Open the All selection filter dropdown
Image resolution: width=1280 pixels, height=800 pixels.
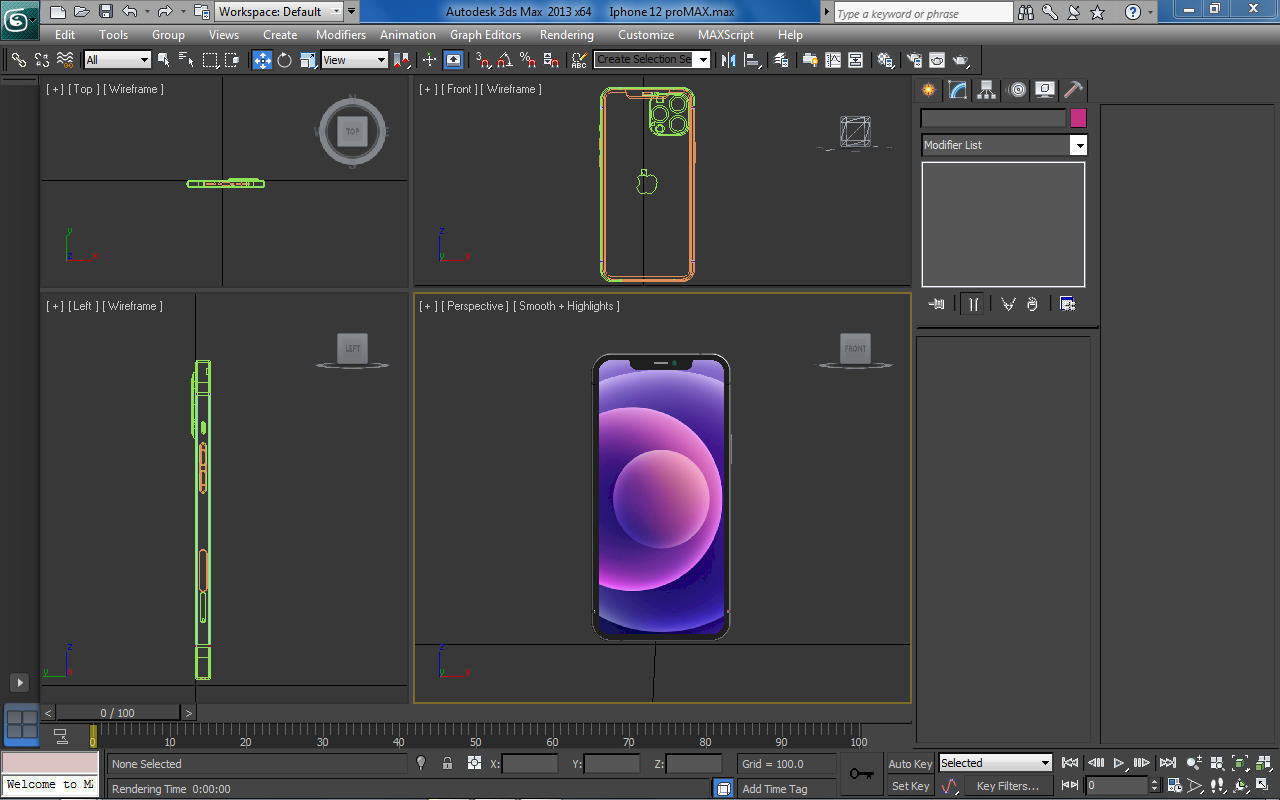point(117,60)
